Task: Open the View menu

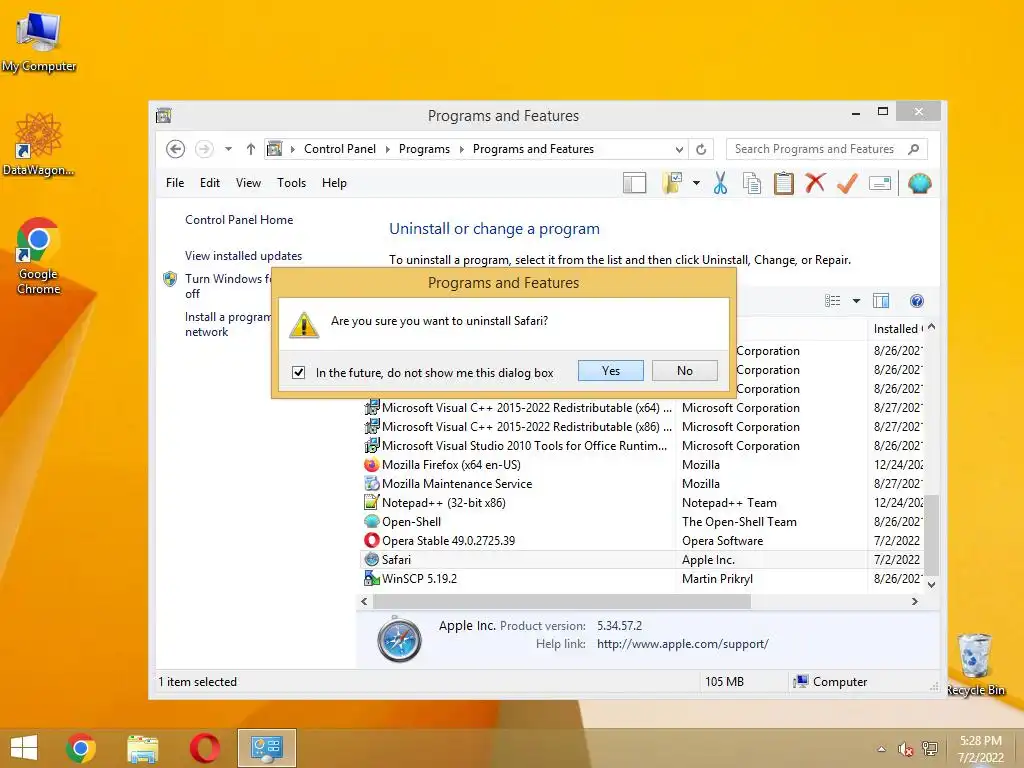Action: [248, 183]
